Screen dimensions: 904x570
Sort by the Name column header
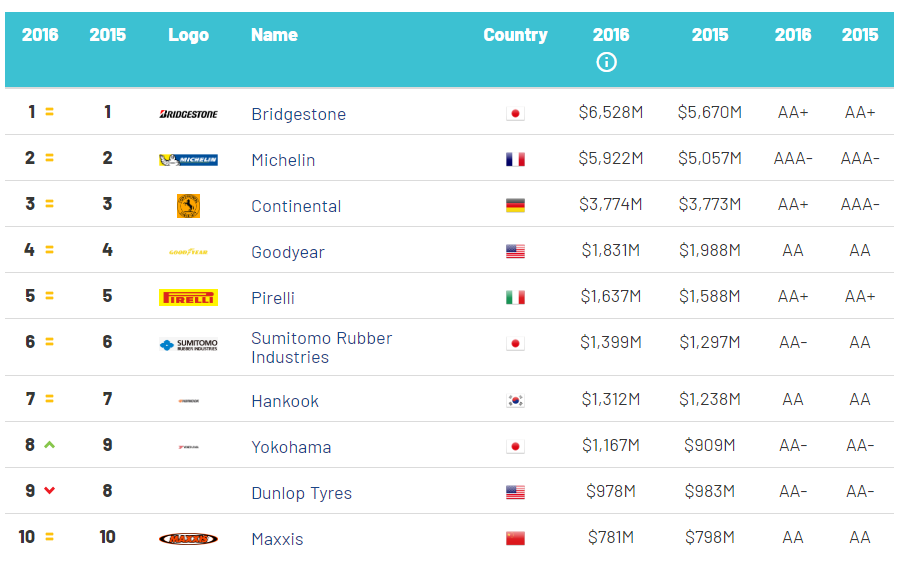[274, 35]
